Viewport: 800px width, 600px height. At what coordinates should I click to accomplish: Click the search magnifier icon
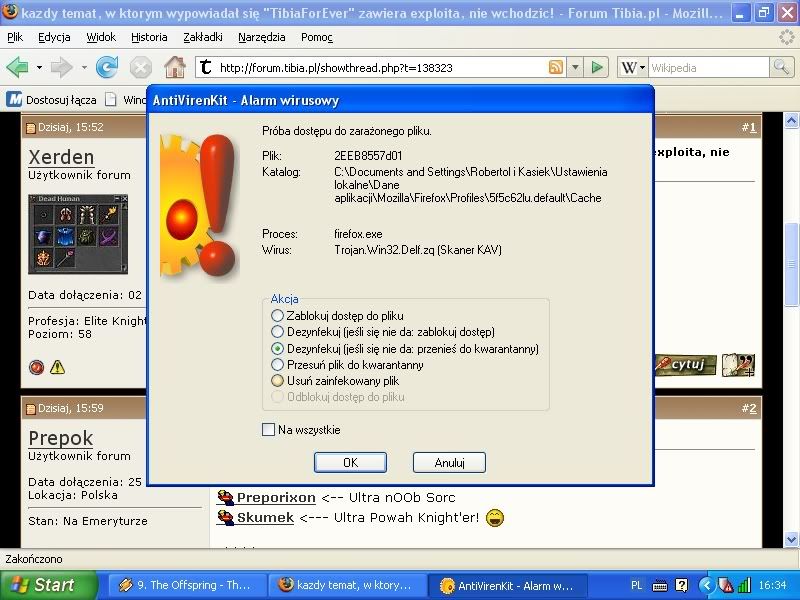[x=781, y=67]
